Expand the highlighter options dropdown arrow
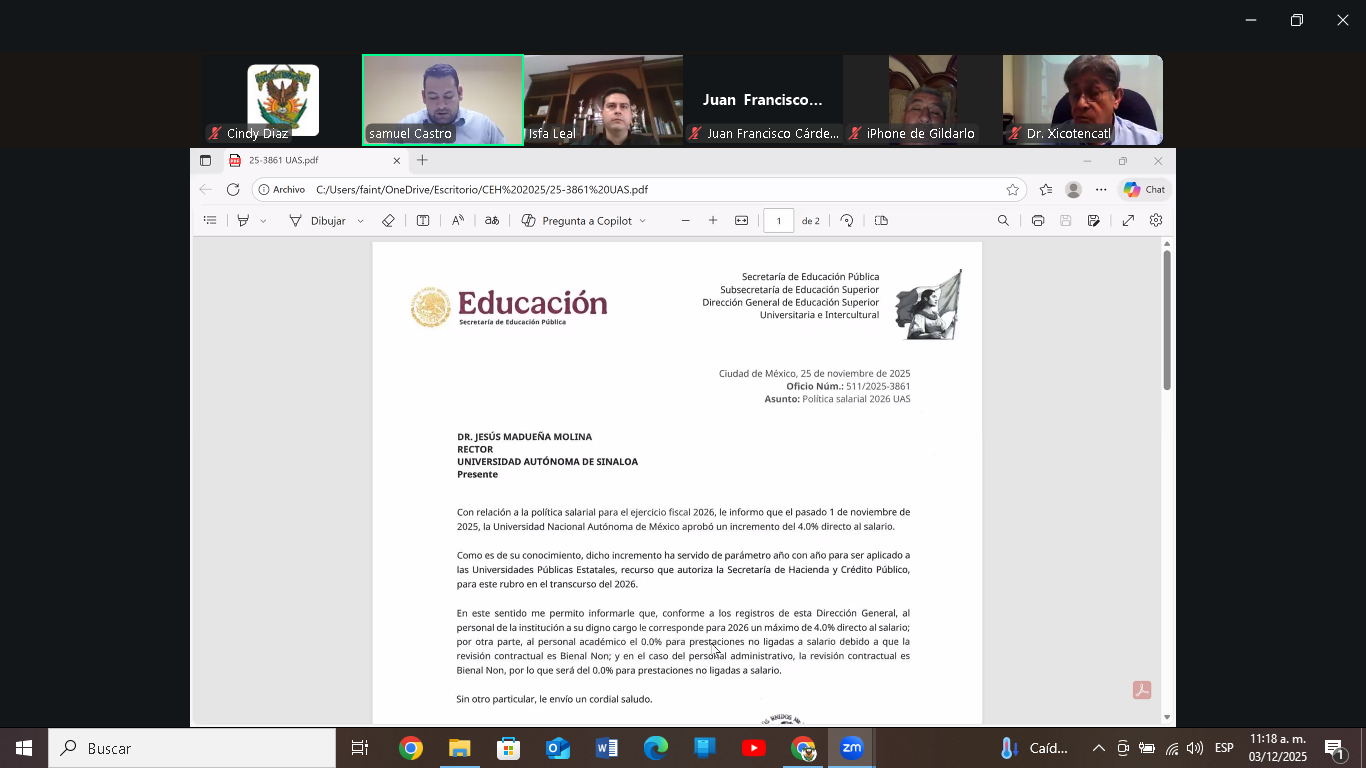 [263, 221]
